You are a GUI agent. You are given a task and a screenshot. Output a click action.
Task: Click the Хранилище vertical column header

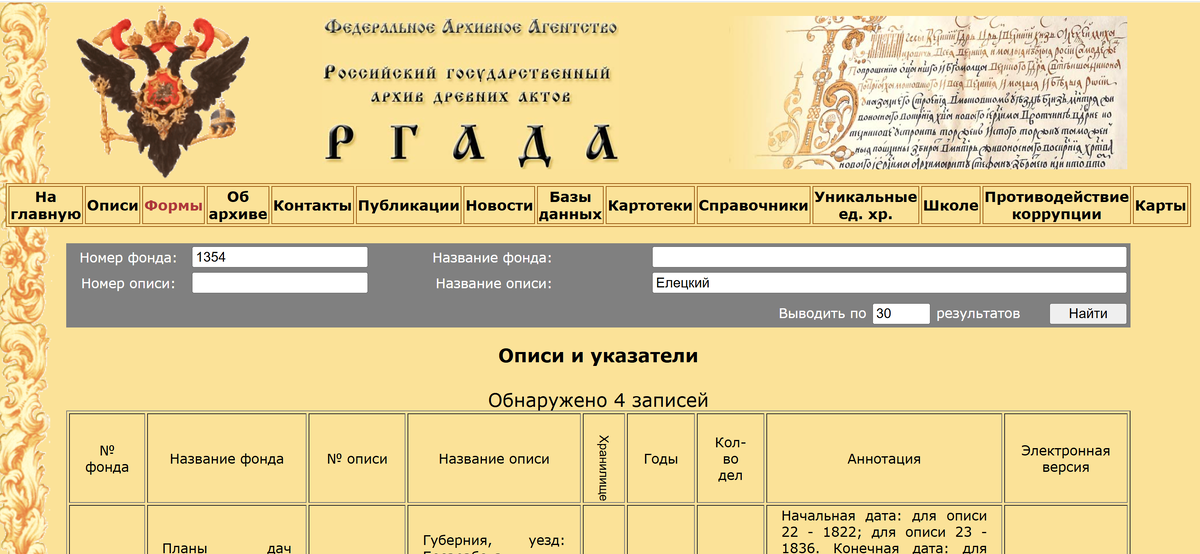[604, 459]
